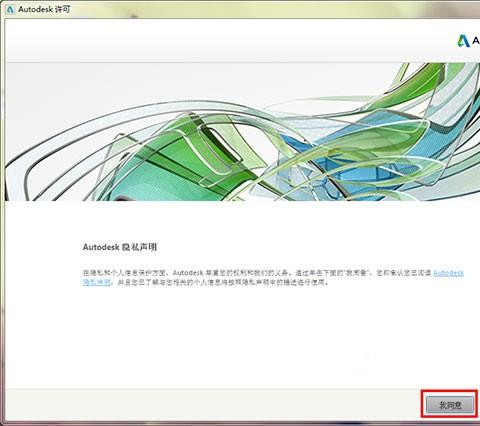
Task: Click the curved ribbon lines at banner left
Action: click(x=50, y=157)
